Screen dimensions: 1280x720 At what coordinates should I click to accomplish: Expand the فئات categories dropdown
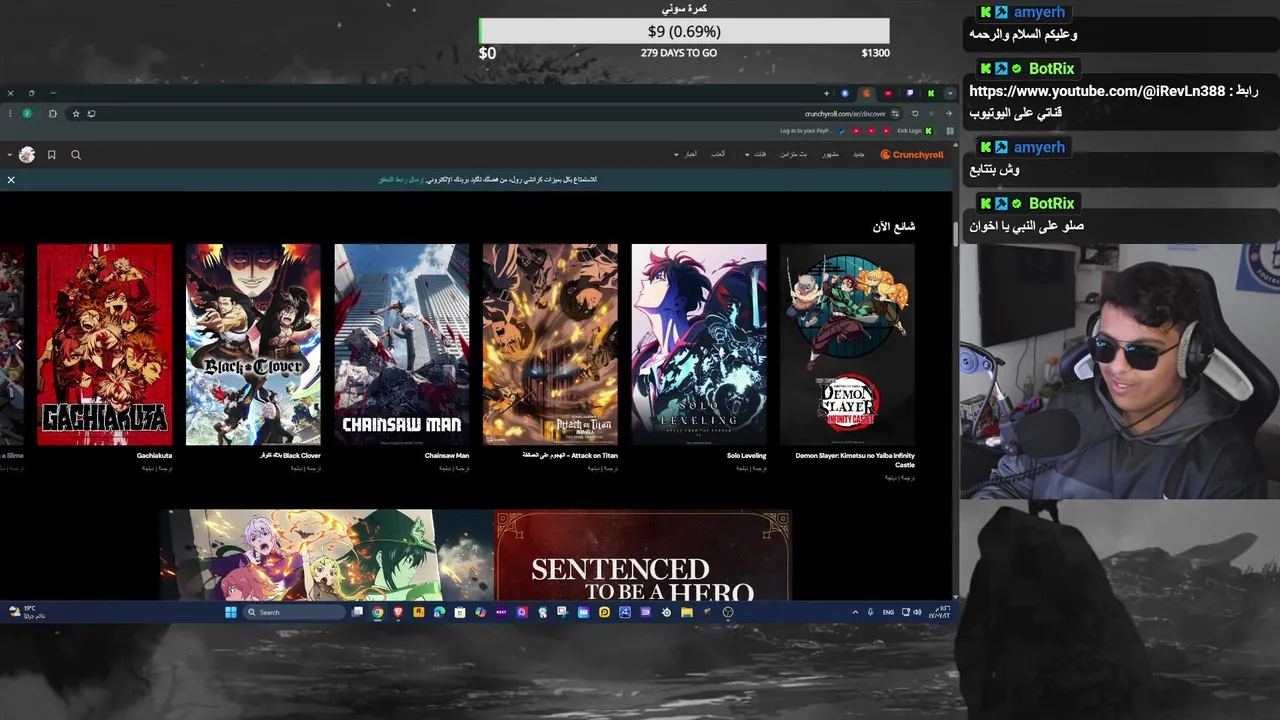(x=754, y=155)
